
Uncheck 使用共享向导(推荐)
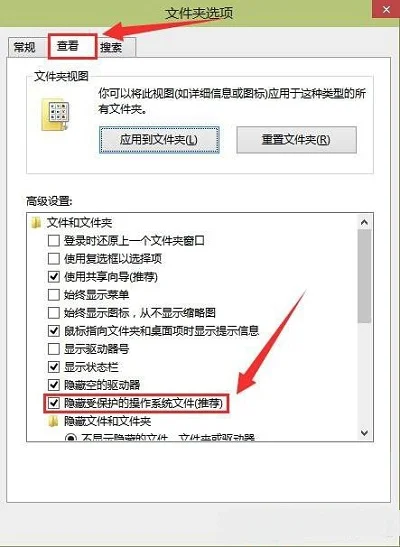(x=53, y=277)
